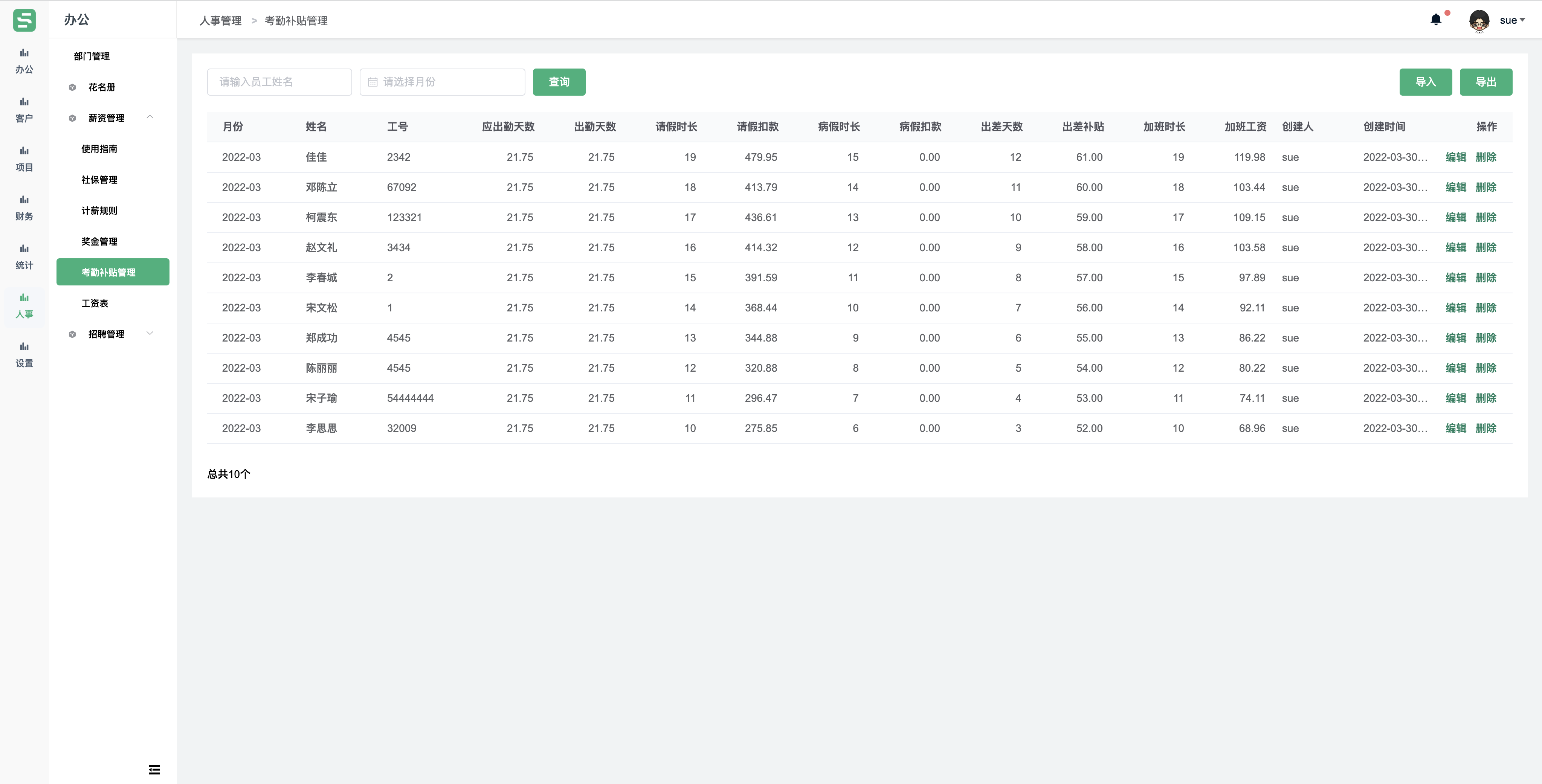Click the 导出 export button
Screen dimensions: 1542x784
point(1486,82)
